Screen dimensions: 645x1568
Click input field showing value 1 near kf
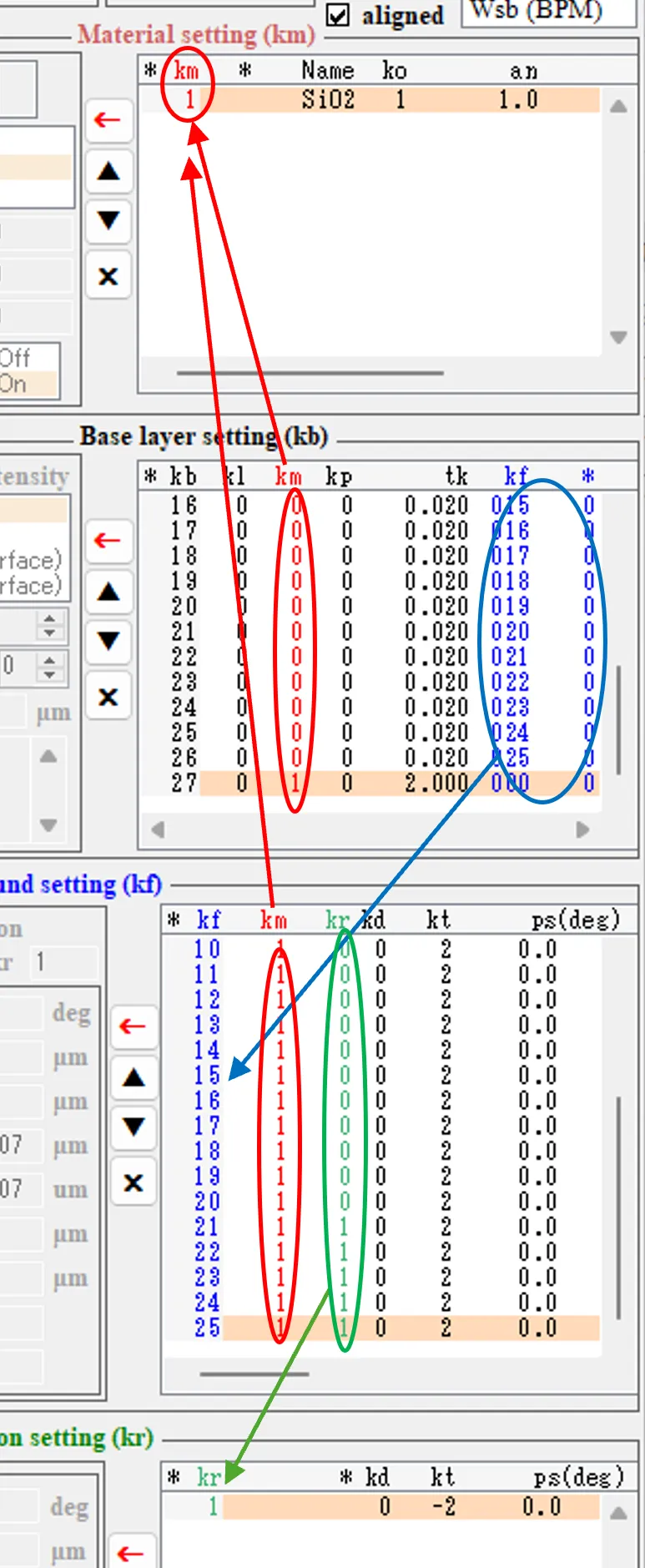[64, 962]
